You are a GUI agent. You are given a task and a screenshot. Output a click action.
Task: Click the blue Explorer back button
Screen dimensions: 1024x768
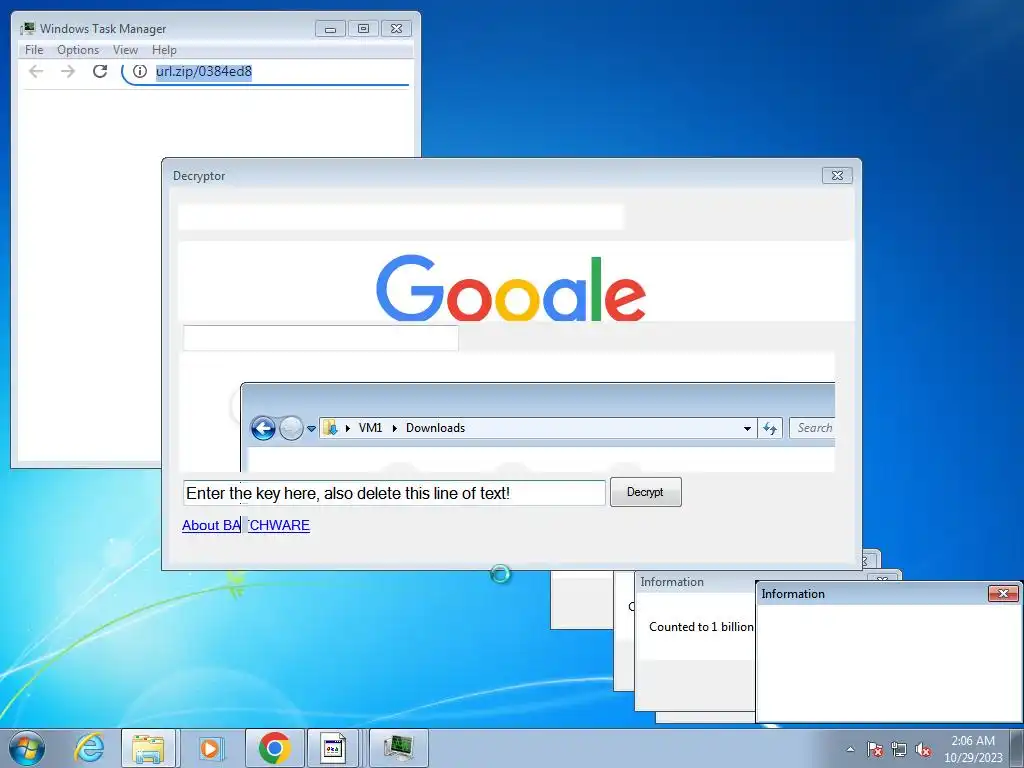coord(263,428)
